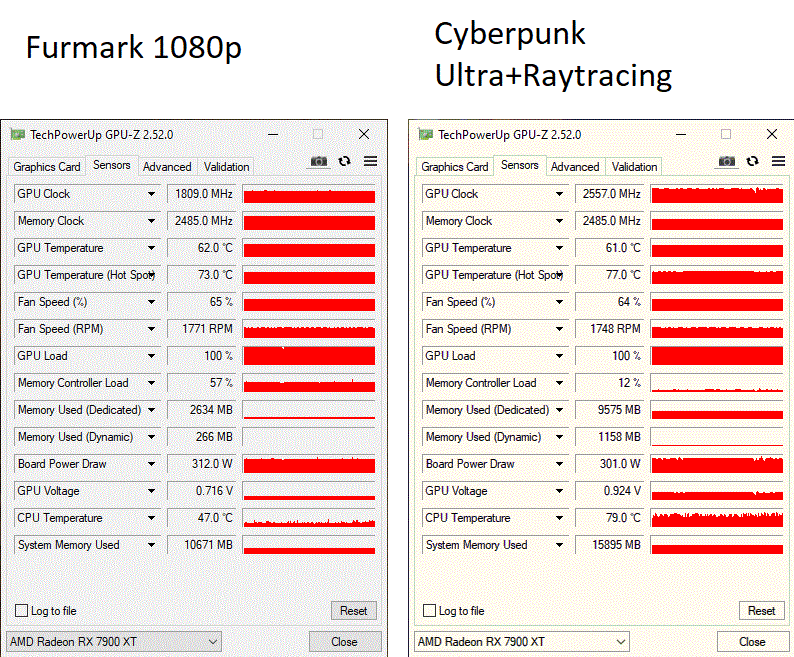Enable Log to file in Furmark window
The image size is (794, 657).
21,610
